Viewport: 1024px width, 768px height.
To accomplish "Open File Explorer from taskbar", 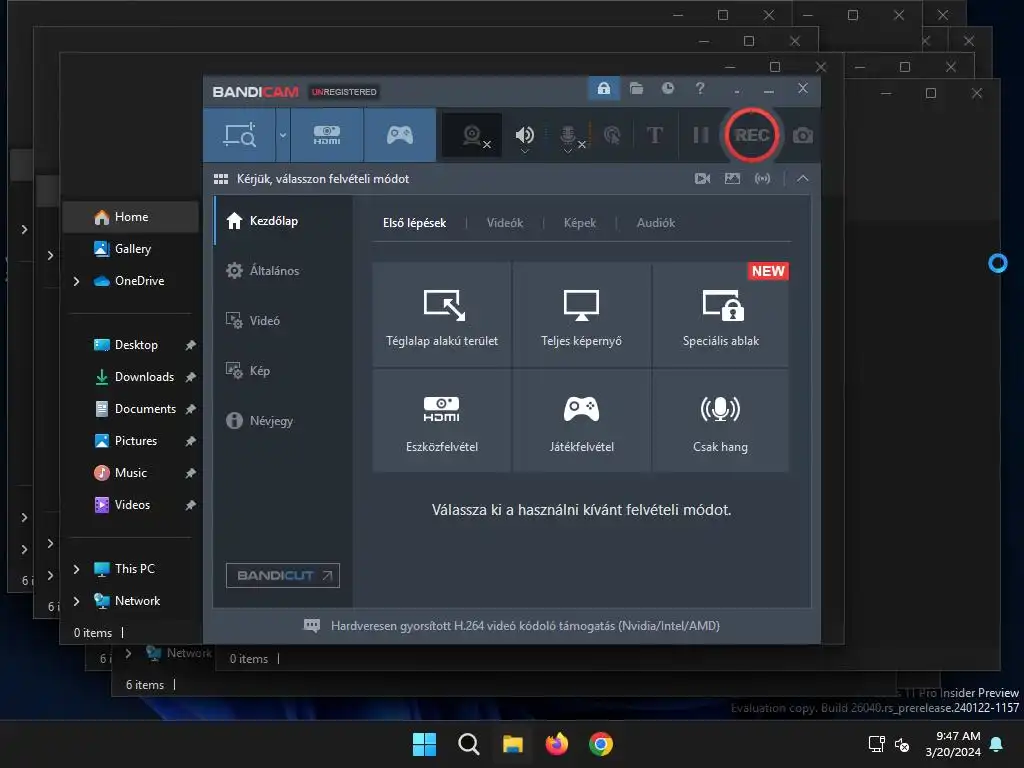I will (x=513, y=744).
